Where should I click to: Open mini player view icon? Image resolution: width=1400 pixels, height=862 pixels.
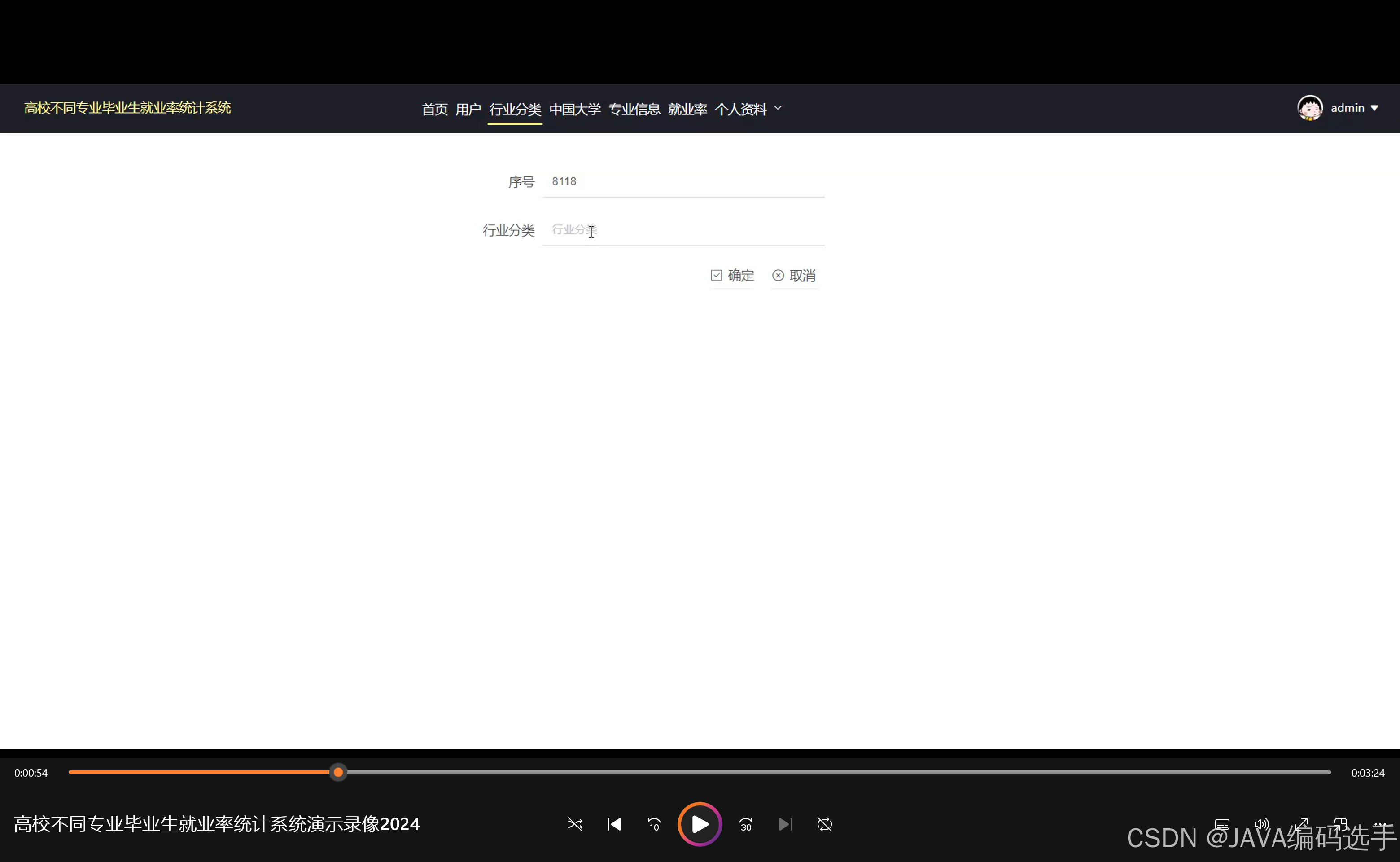pos(1341,824)
